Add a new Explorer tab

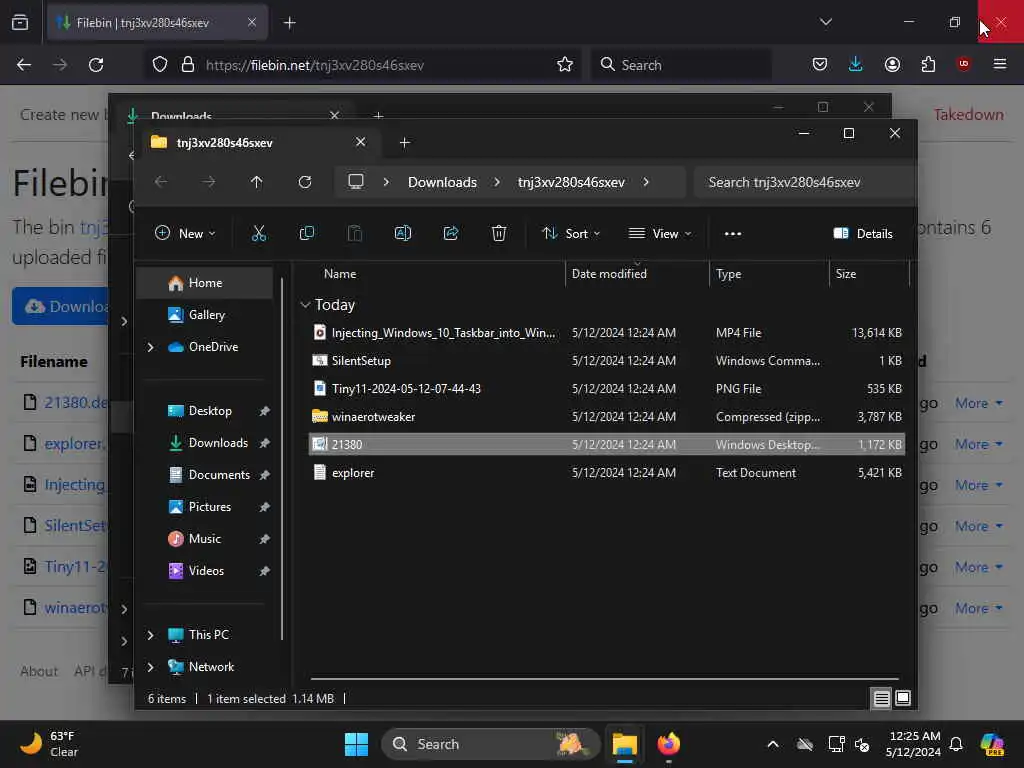[x=404, y=142]
